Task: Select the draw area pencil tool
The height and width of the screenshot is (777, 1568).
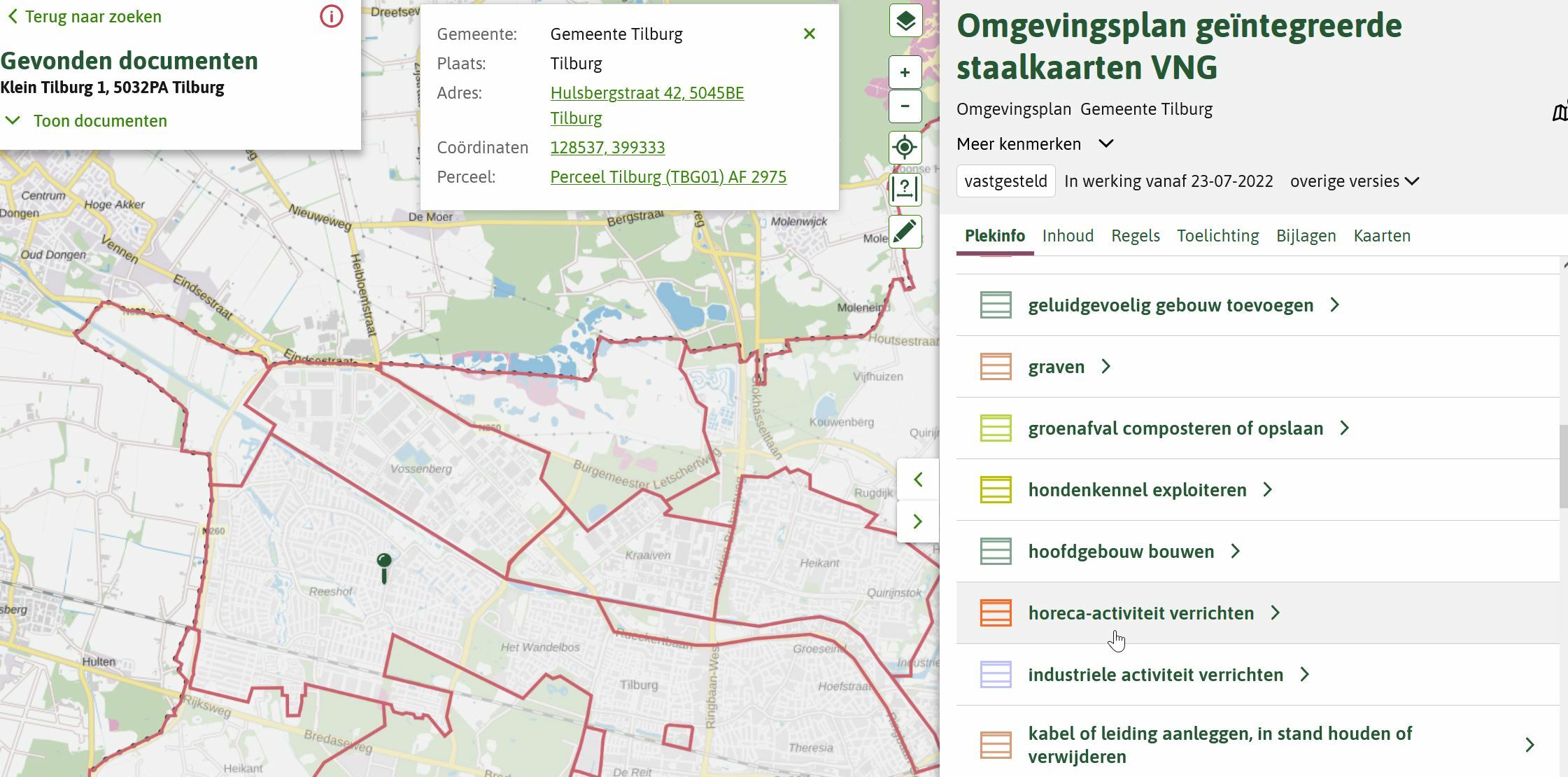Action: click(x=905, y=232)
